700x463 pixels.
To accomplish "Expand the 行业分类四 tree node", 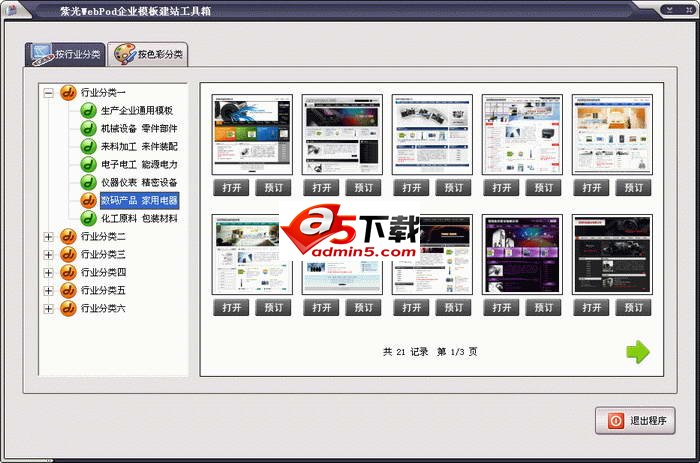I will (48, 272).
